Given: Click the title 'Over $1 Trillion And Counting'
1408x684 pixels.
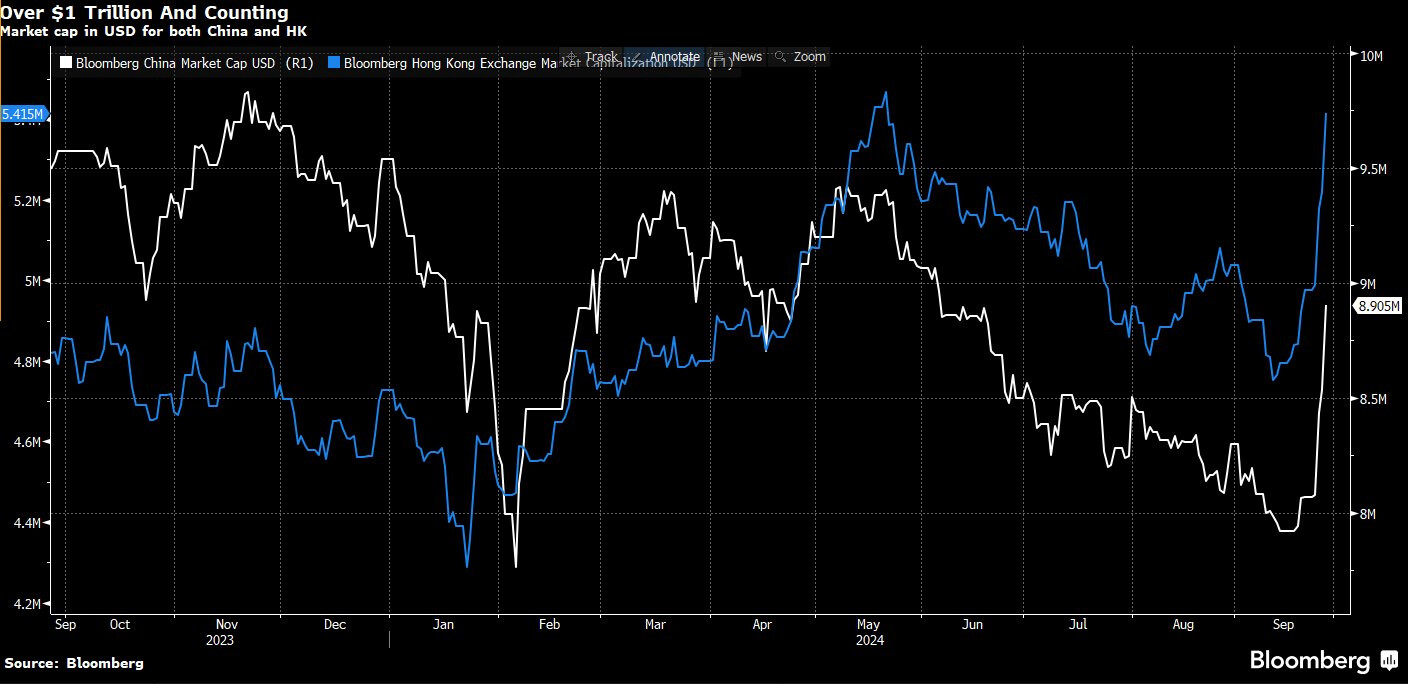Looking at the screenshot, I should (145, 13).
